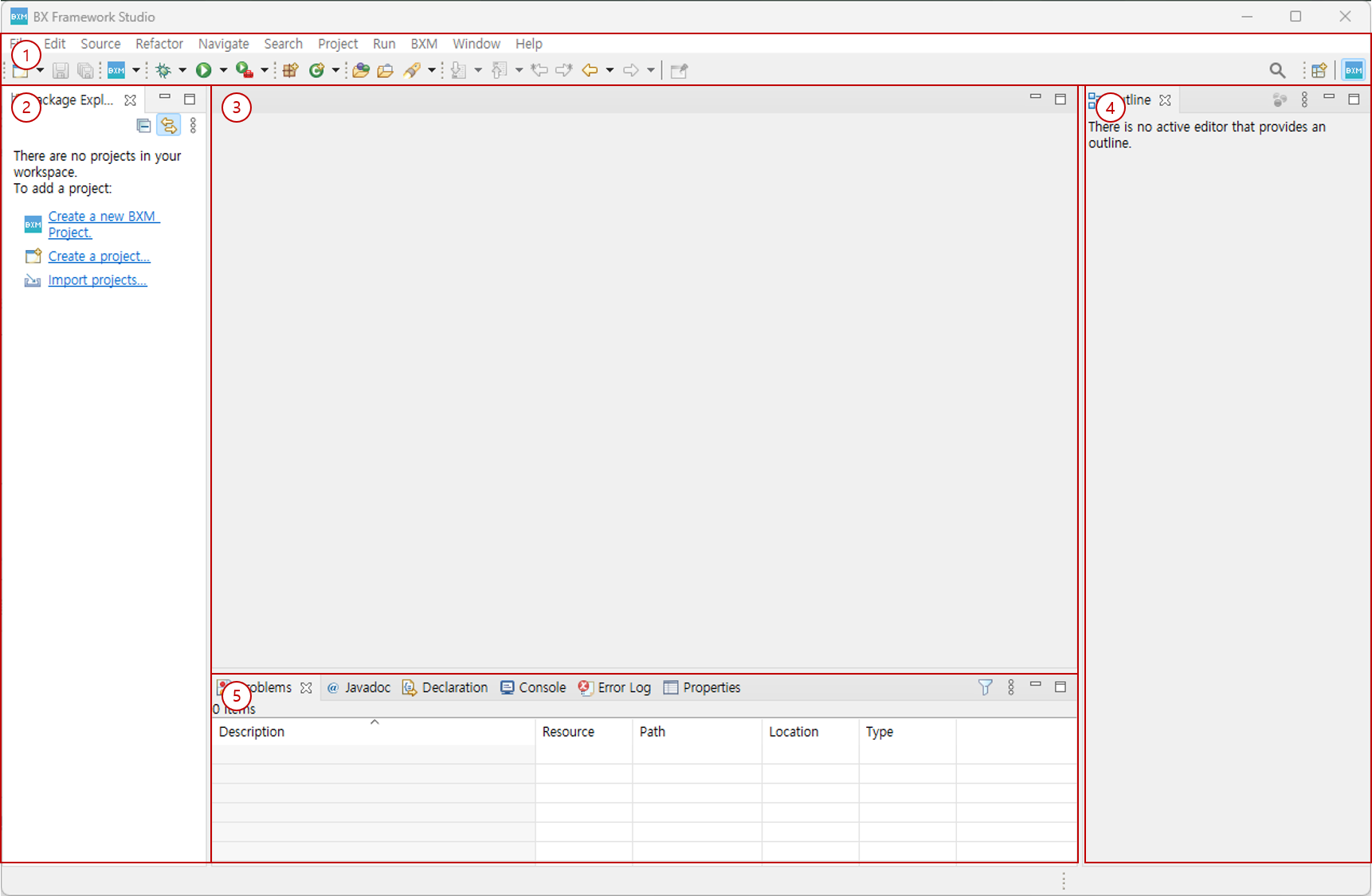
Task: Open the Outline view menu
Action: coord(1304,100)
